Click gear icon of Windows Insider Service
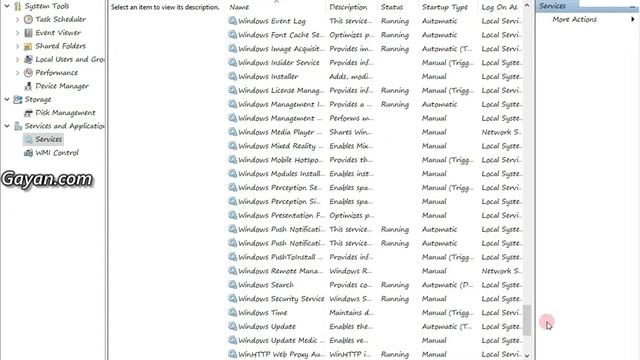The height and width of the screenshot is (360, 640). 233,62
